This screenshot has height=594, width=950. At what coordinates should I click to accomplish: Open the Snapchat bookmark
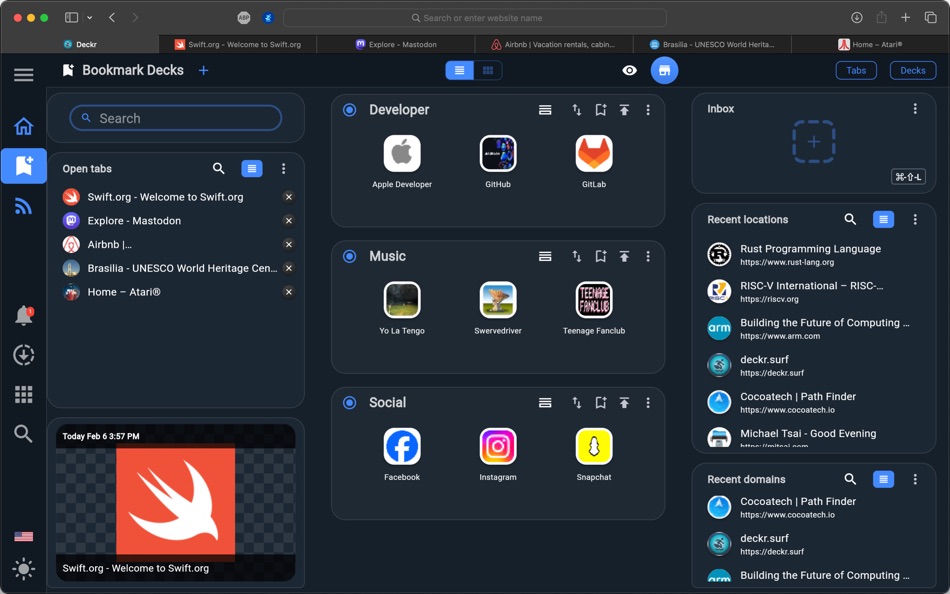594,446
